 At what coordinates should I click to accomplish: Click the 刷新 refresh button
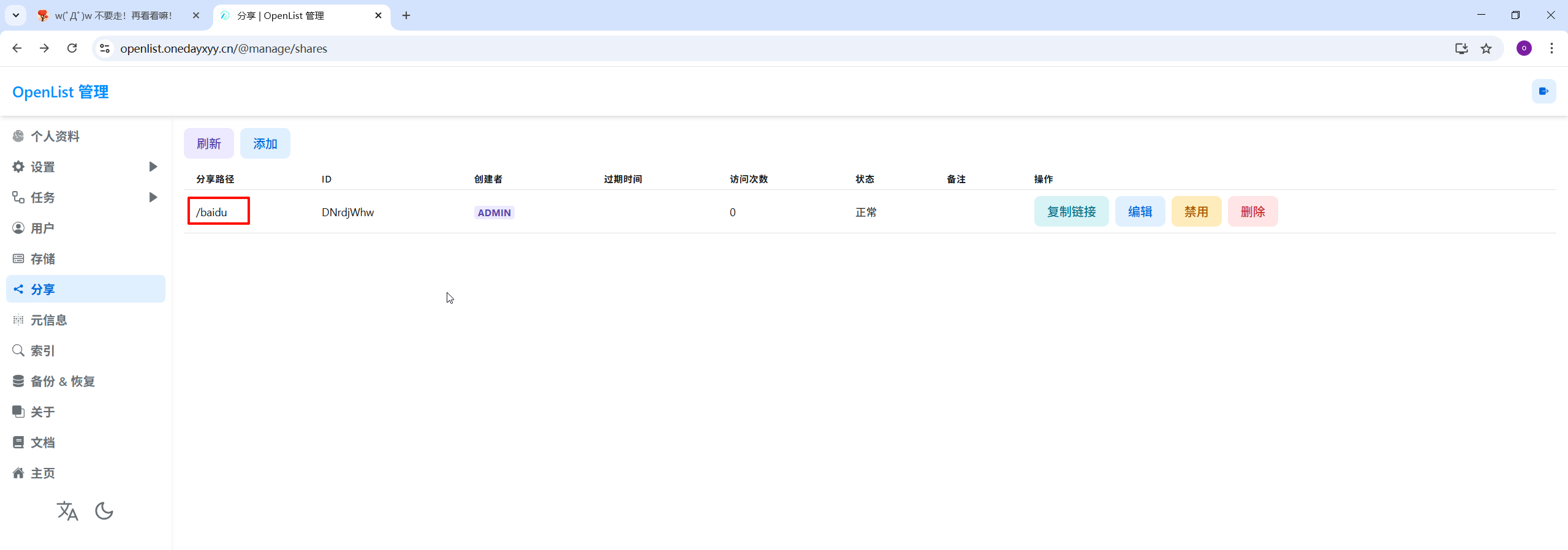point(208,143)
